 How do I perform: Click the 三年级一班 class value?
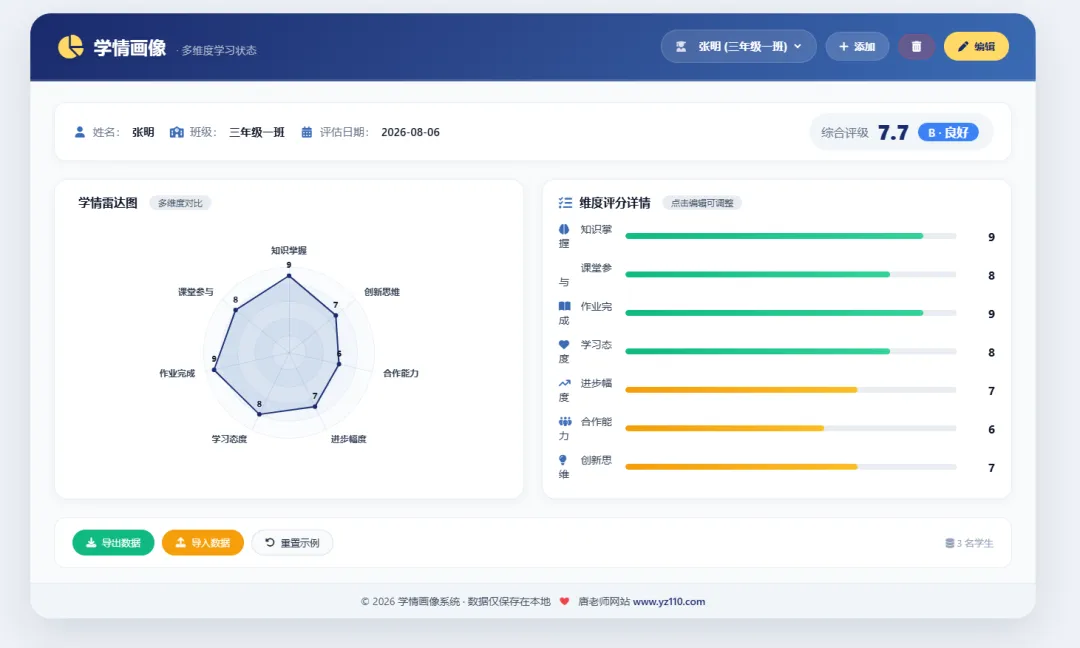(x=257, y=132)
